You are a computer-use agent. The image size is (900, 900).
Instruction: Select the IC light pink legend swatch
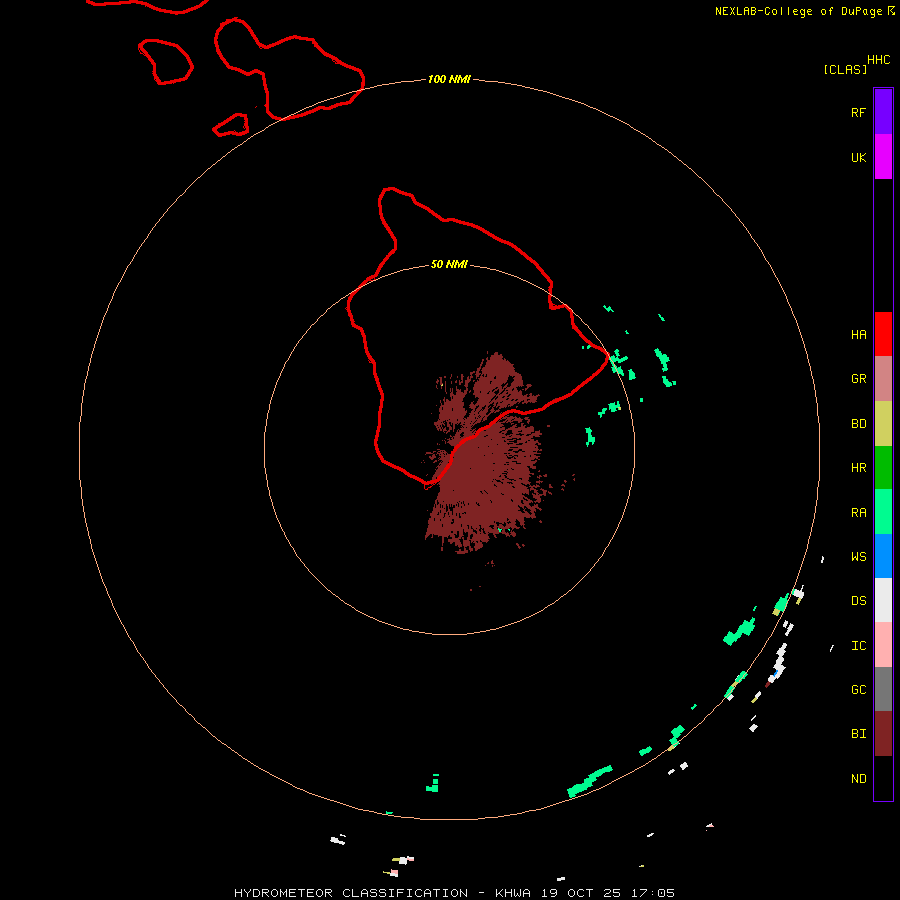[883, 645]
